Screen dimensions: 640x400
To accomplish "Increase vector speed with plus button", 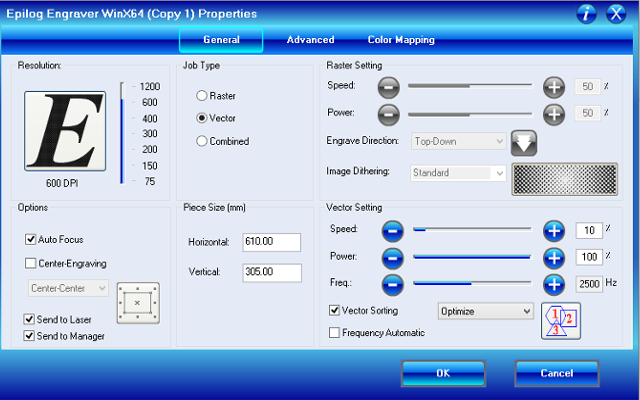I will point(554,231).
